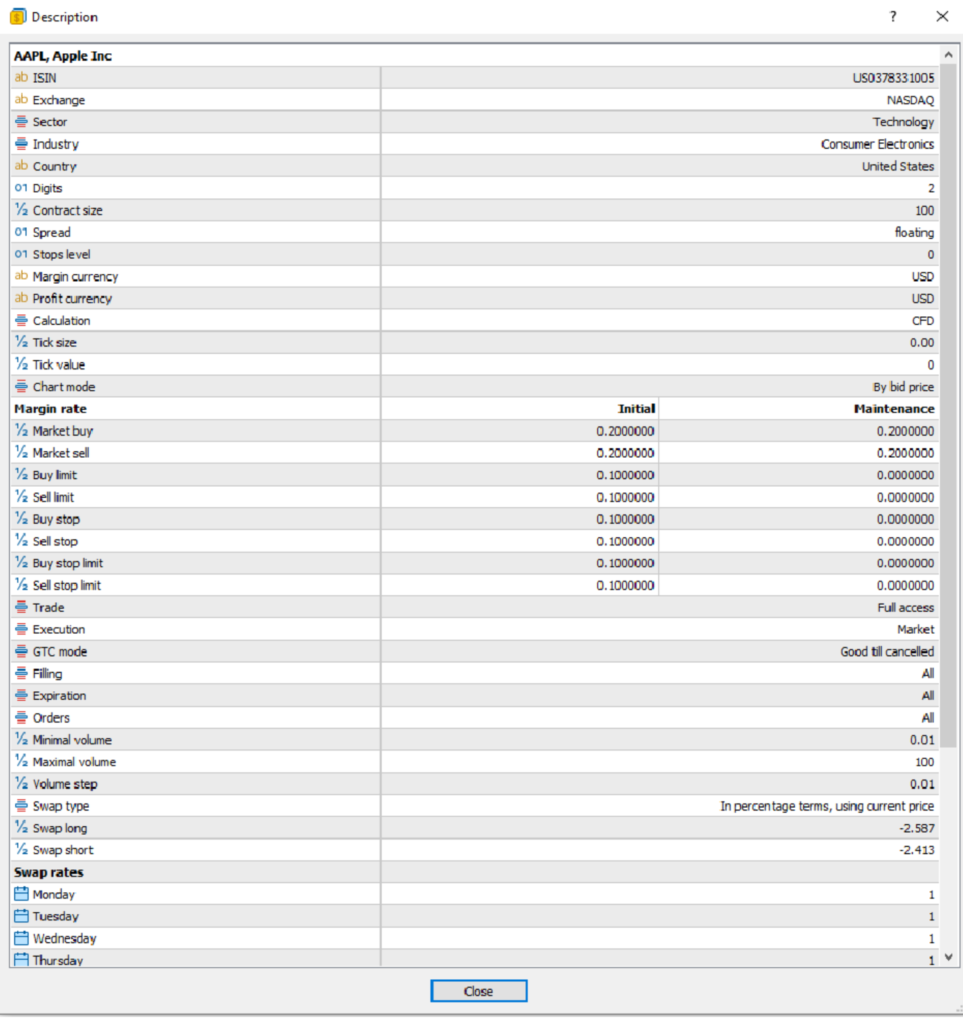Viewport: 963px width, 1024px height.
Task: Click the 'CFD' calculation value
Action: (923, 321)
